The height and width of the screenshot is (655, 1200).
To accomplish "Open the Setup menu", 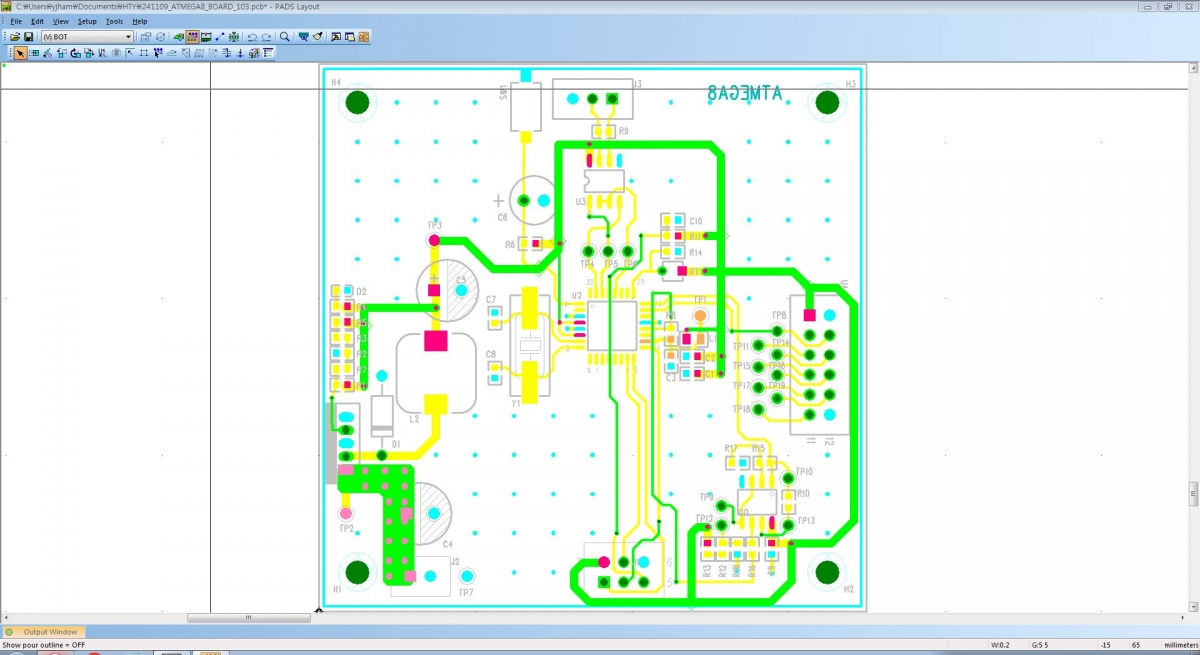I will 87,21.
